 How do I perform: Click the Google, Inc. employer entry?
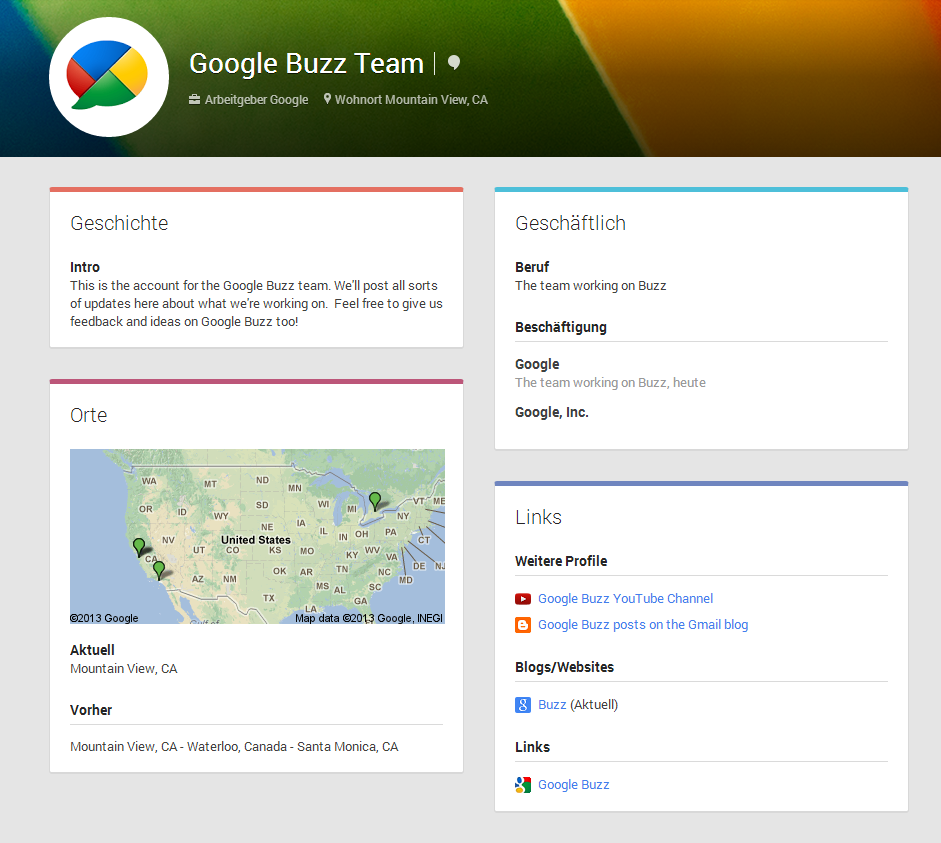point(552,412)
